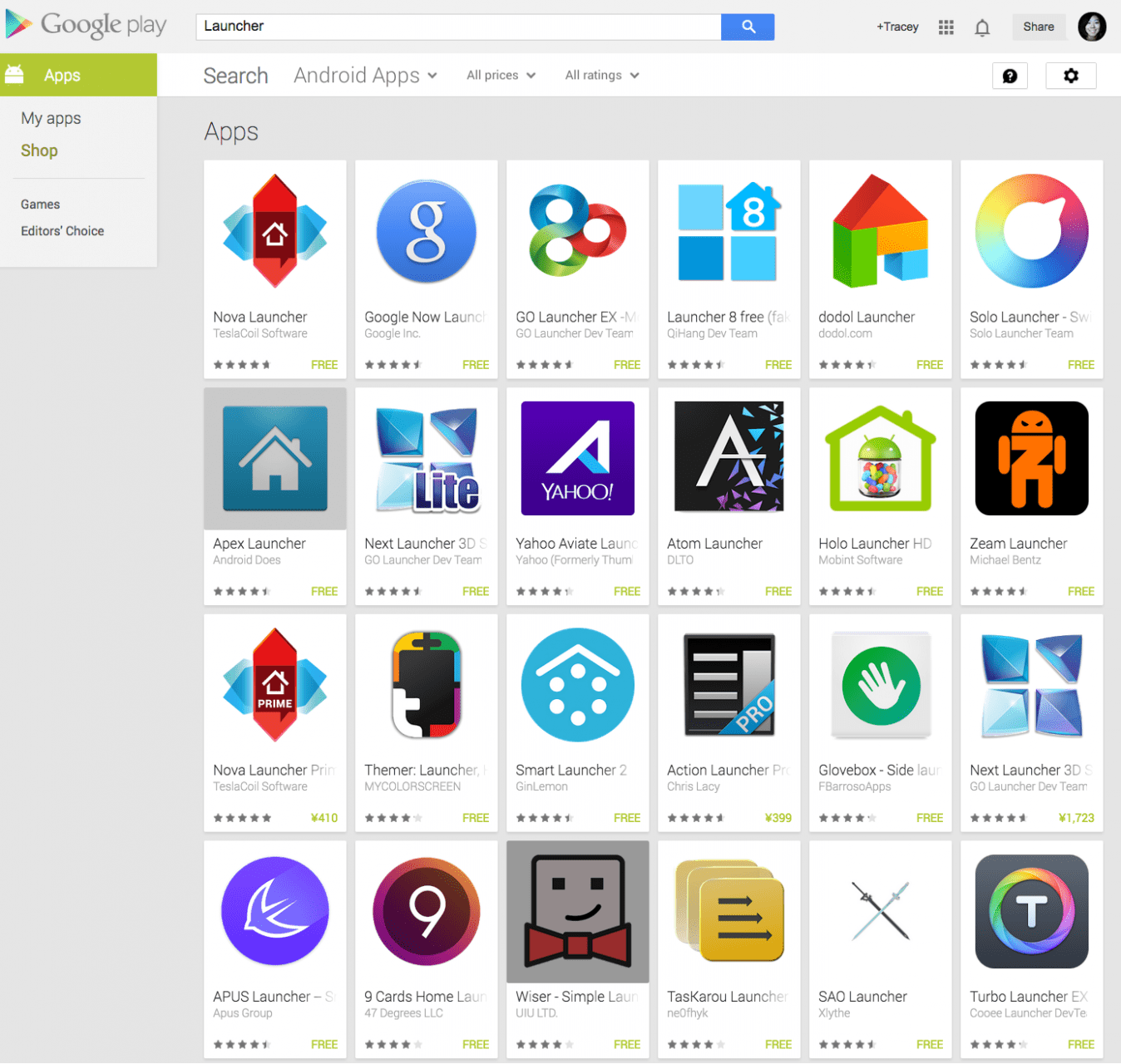
Task: Expand the Android Apps dropdown
Action: [365, 76]
